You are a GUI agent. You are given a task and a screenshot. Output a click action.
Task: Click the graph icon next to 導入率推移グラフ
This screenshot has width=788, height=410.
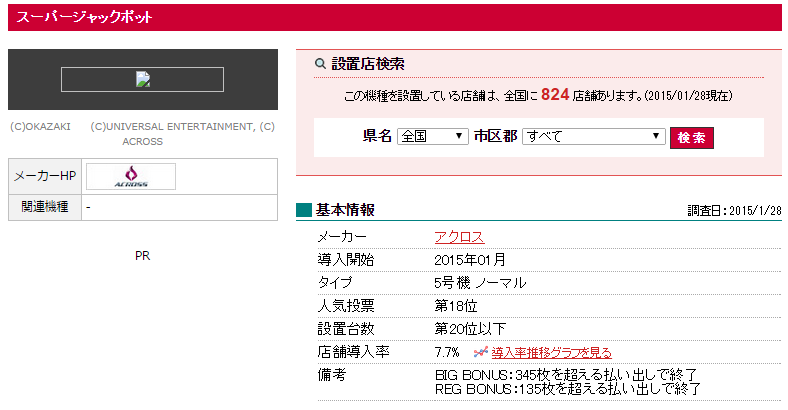(480, 353)
